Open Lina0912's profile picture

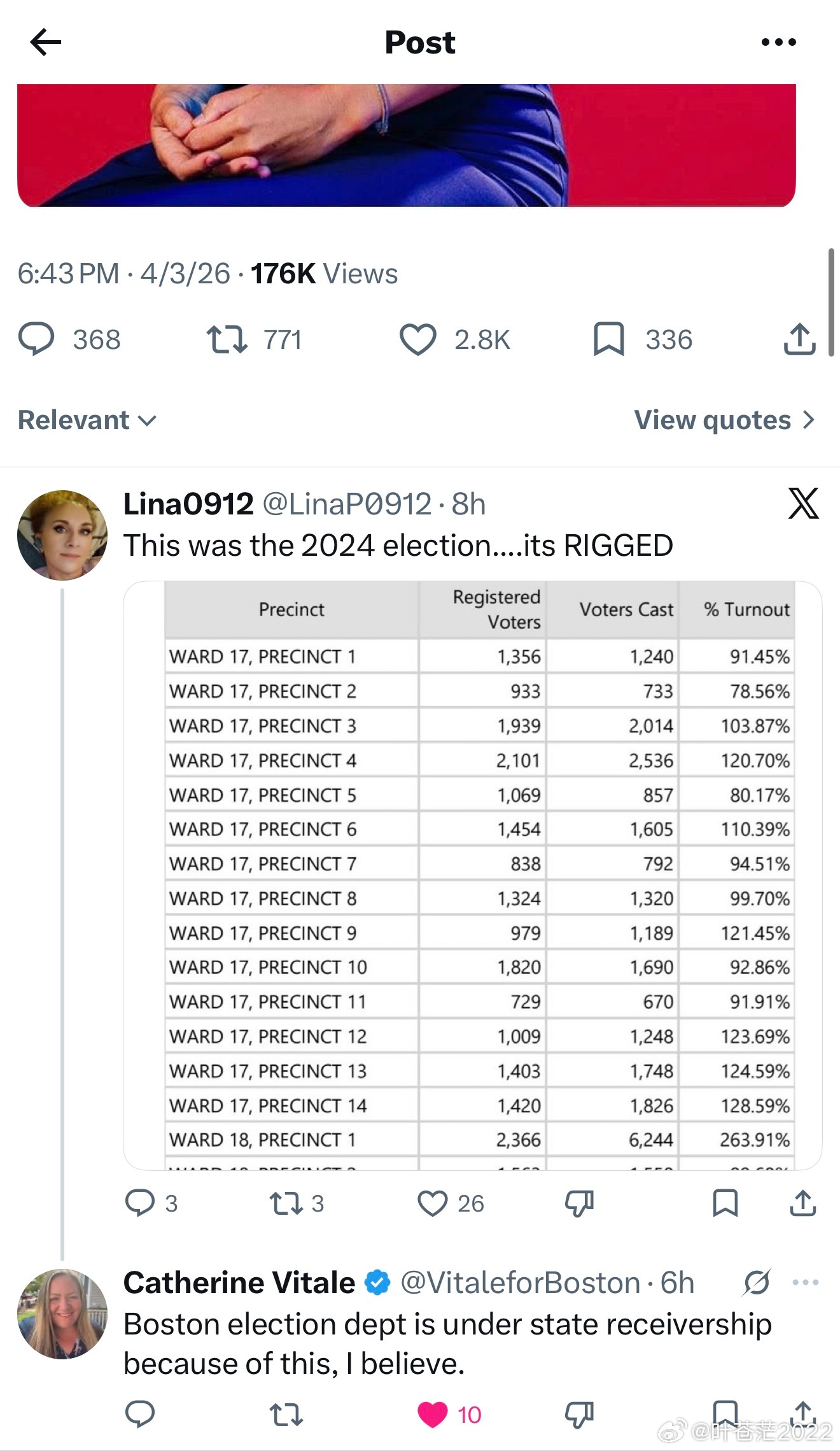[x=62, y=535]
